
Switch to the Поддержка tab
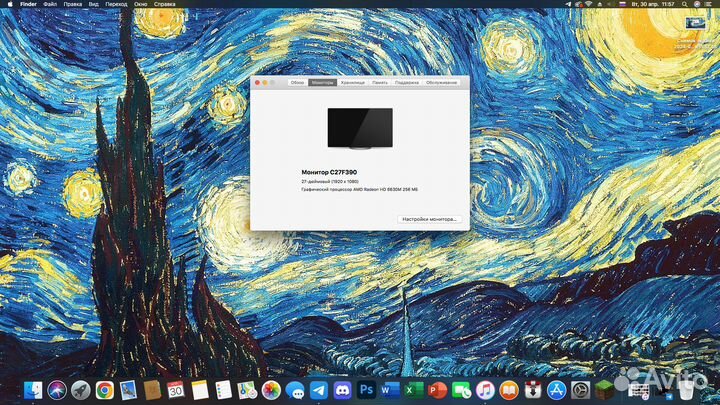407,83
